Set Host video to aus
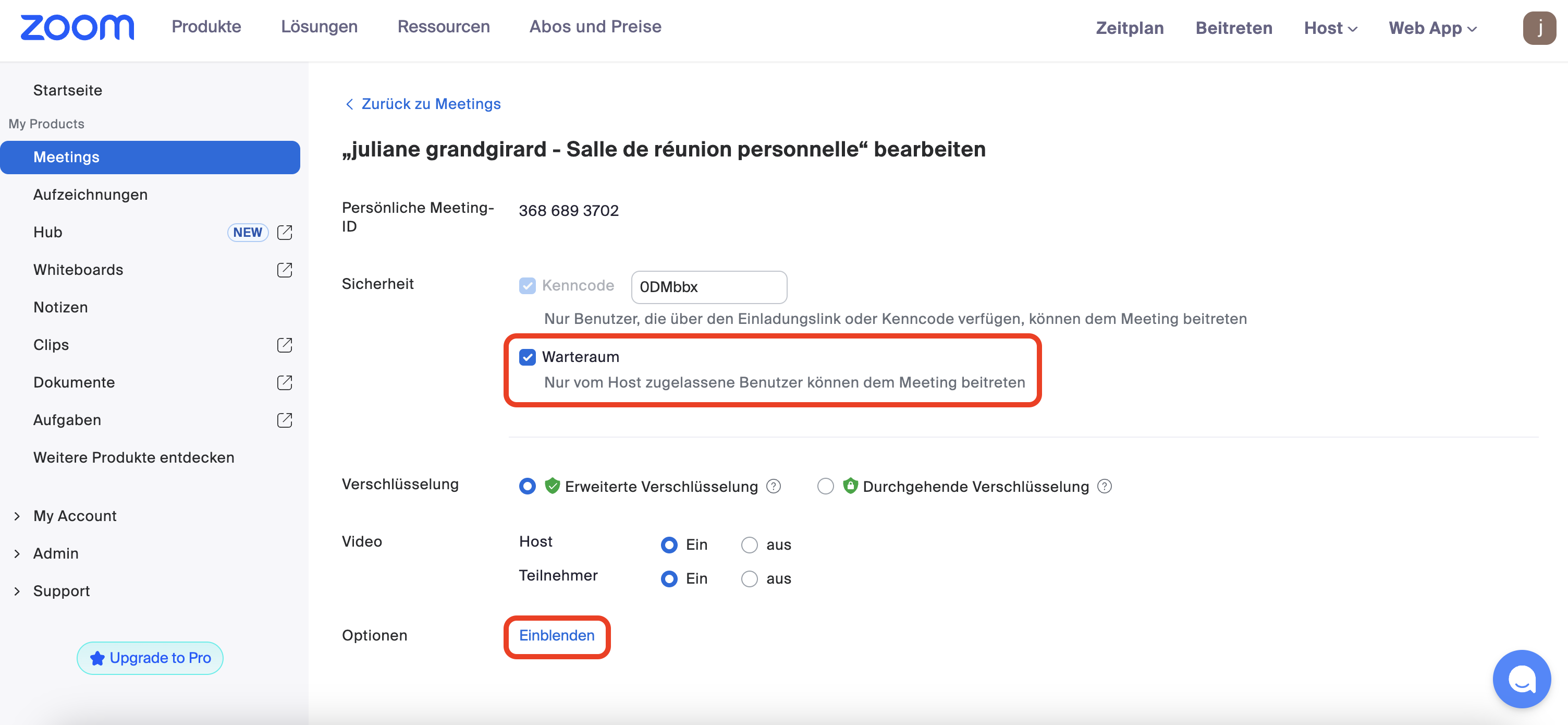 pos(749,545)
